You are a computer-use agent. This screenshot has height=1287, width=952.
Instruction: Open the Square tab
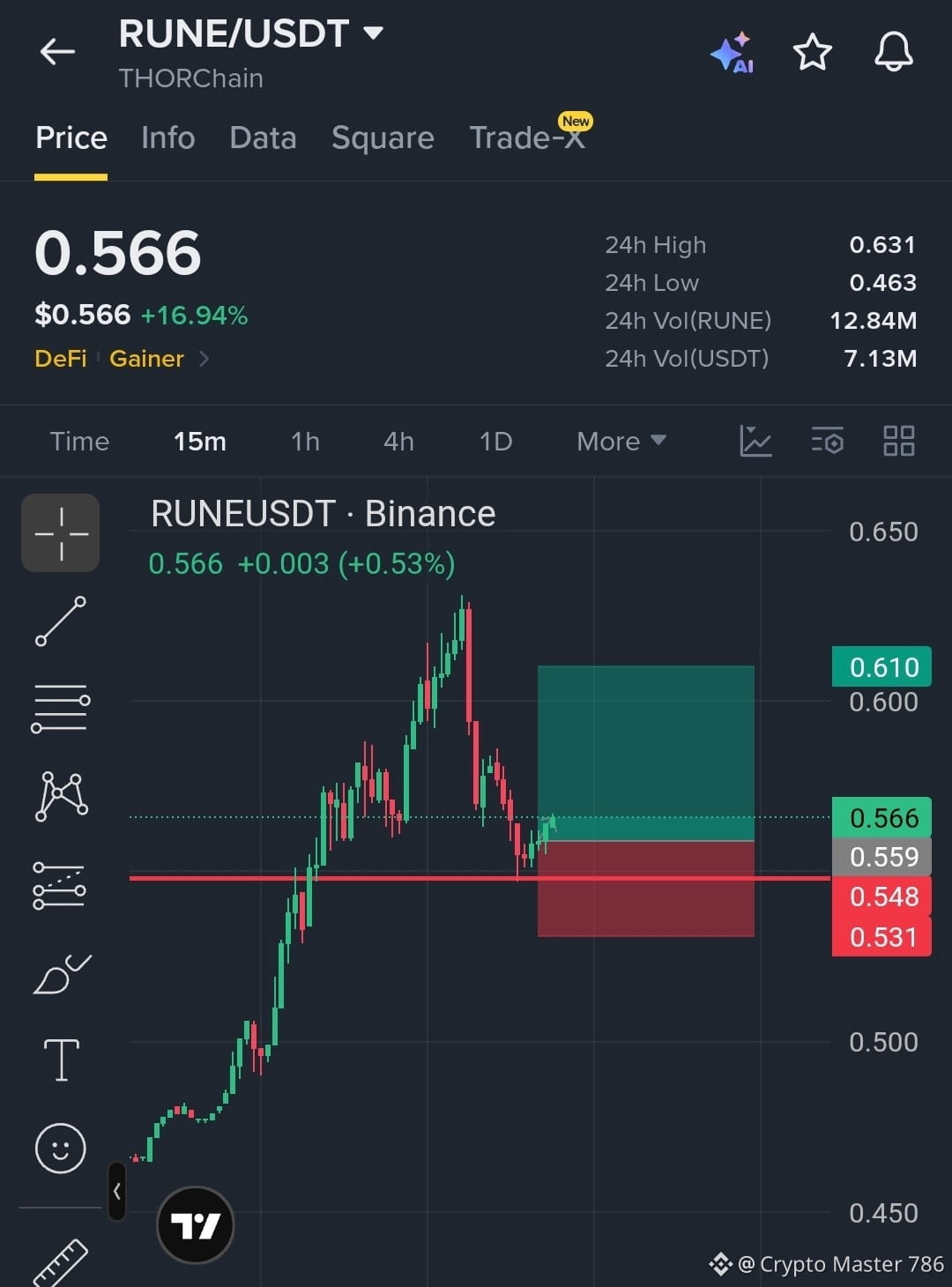[x=383, y=138]
